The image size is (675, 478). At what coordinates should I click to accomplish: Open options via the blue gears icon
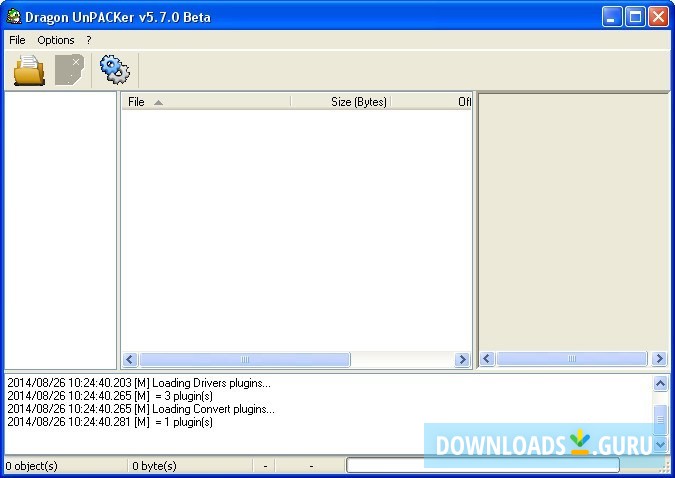click(x=115, y=69)
